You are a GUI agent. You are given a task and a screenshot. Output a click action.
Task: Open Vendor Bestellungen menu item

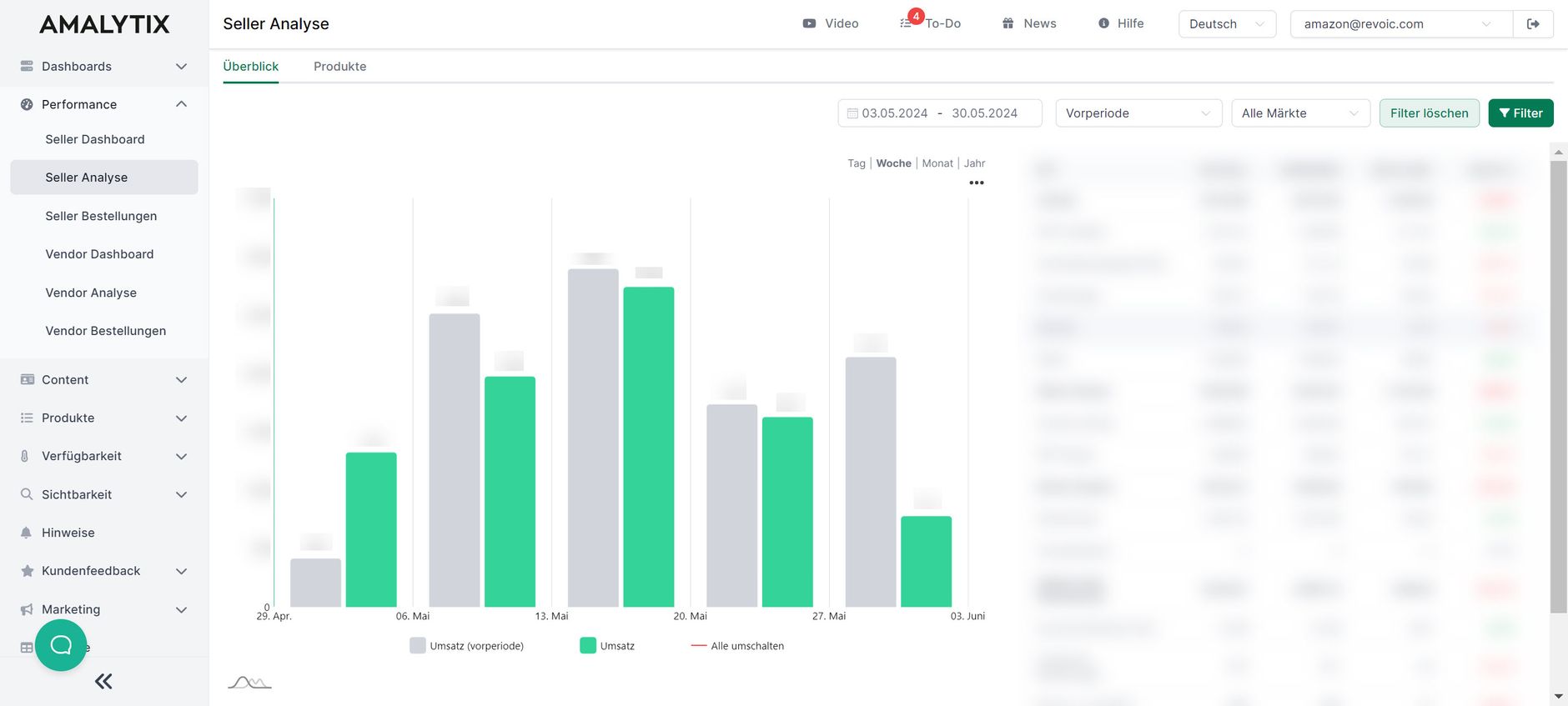point(104,331)
